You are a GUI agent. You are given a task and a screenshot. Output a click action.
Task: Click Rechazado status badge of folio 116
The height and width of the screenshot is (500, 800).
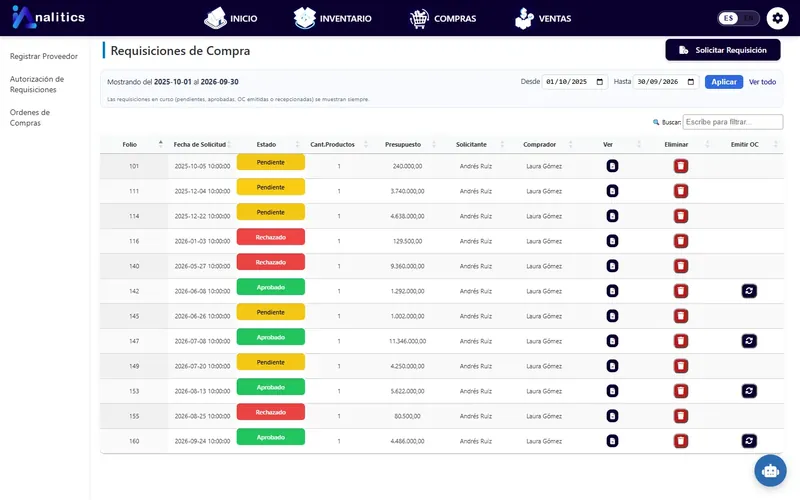[x=270, y=237]
